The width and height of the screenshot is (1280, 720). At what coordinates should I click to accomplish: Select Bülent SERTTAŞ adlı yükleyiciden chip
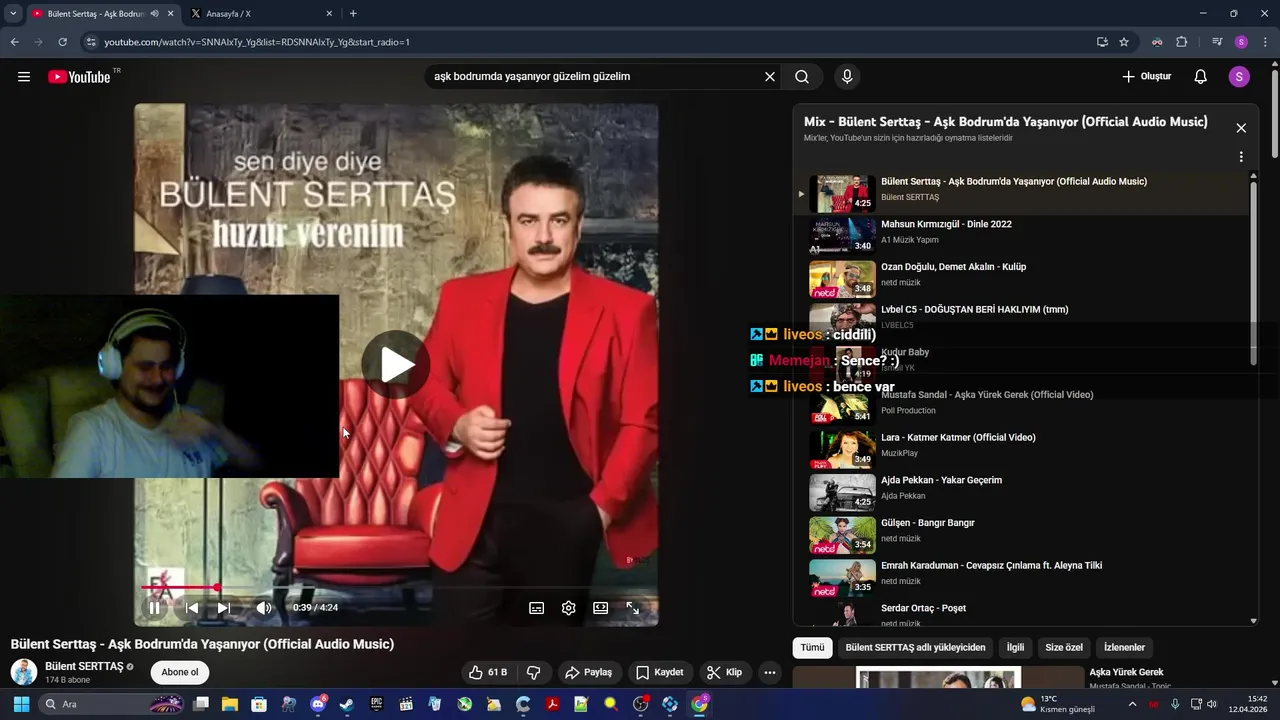[x=915, y=648]
